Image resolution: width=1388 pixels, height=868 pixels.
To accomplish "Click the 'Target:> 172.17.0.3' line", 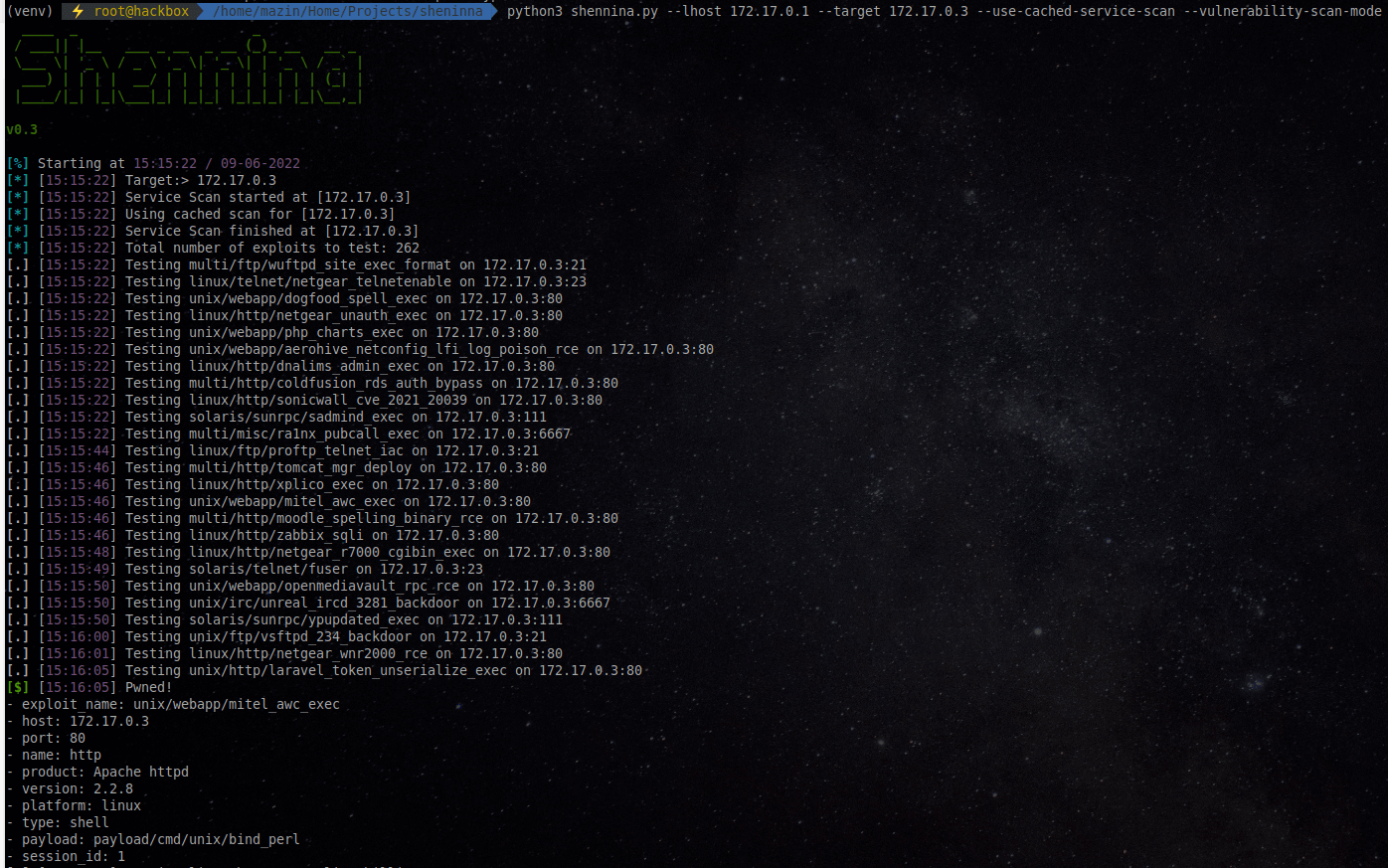I will pyautogui.click(x=141, y=180).
